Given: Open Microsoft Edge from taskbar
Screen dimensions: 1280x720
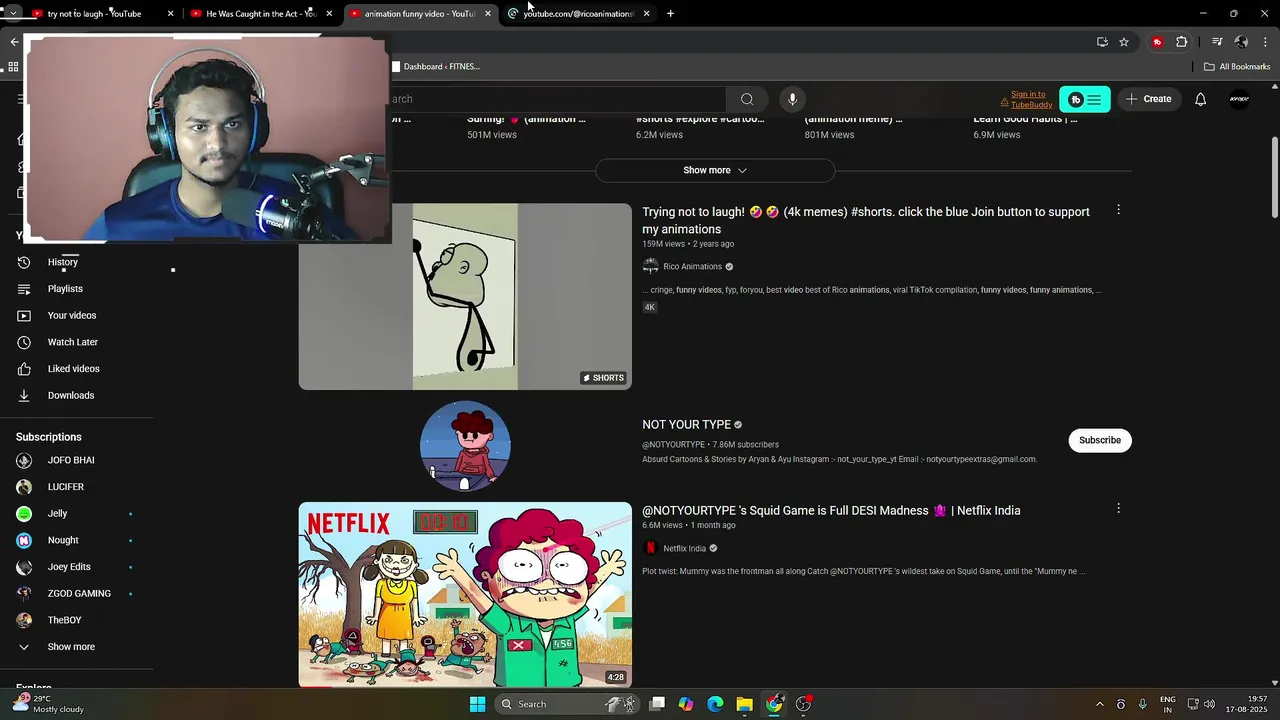Looking at the screenshot, I should (715, 704).
